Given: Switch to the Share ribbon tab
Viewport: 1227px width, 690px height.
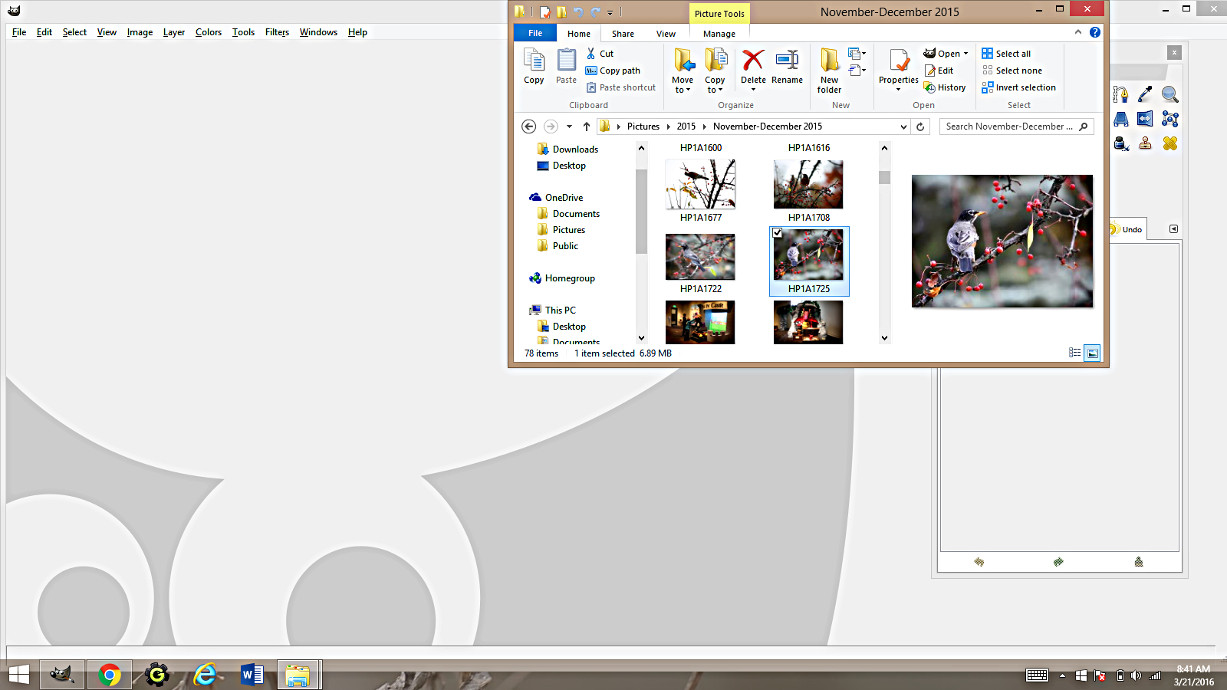Looking at the screenshot, I should (x=623, y=34).
